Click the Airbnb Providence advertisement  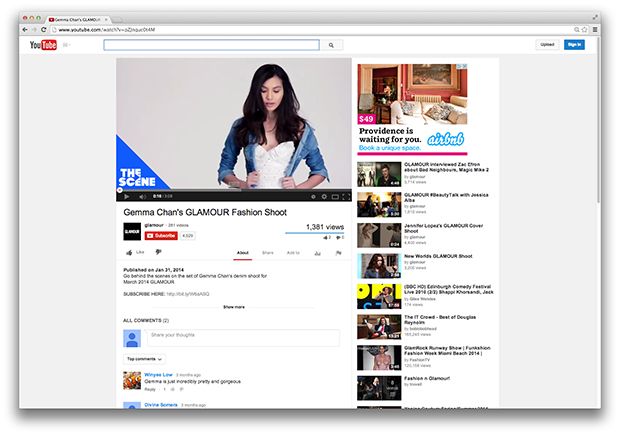point(412,109)
